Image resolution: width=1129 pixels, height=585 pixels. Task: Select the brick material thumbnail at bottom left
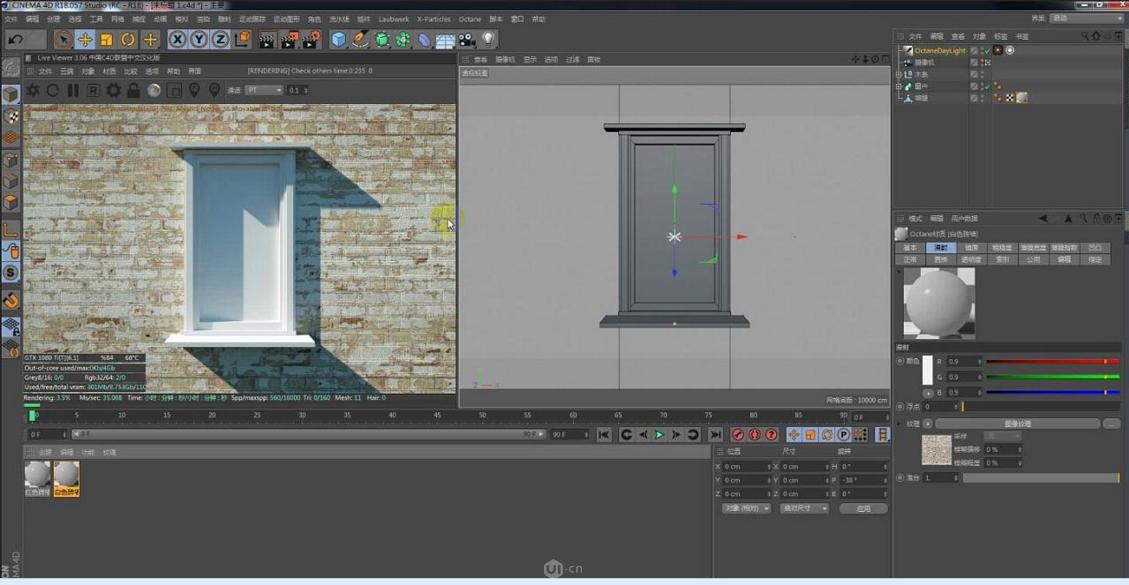37,478
